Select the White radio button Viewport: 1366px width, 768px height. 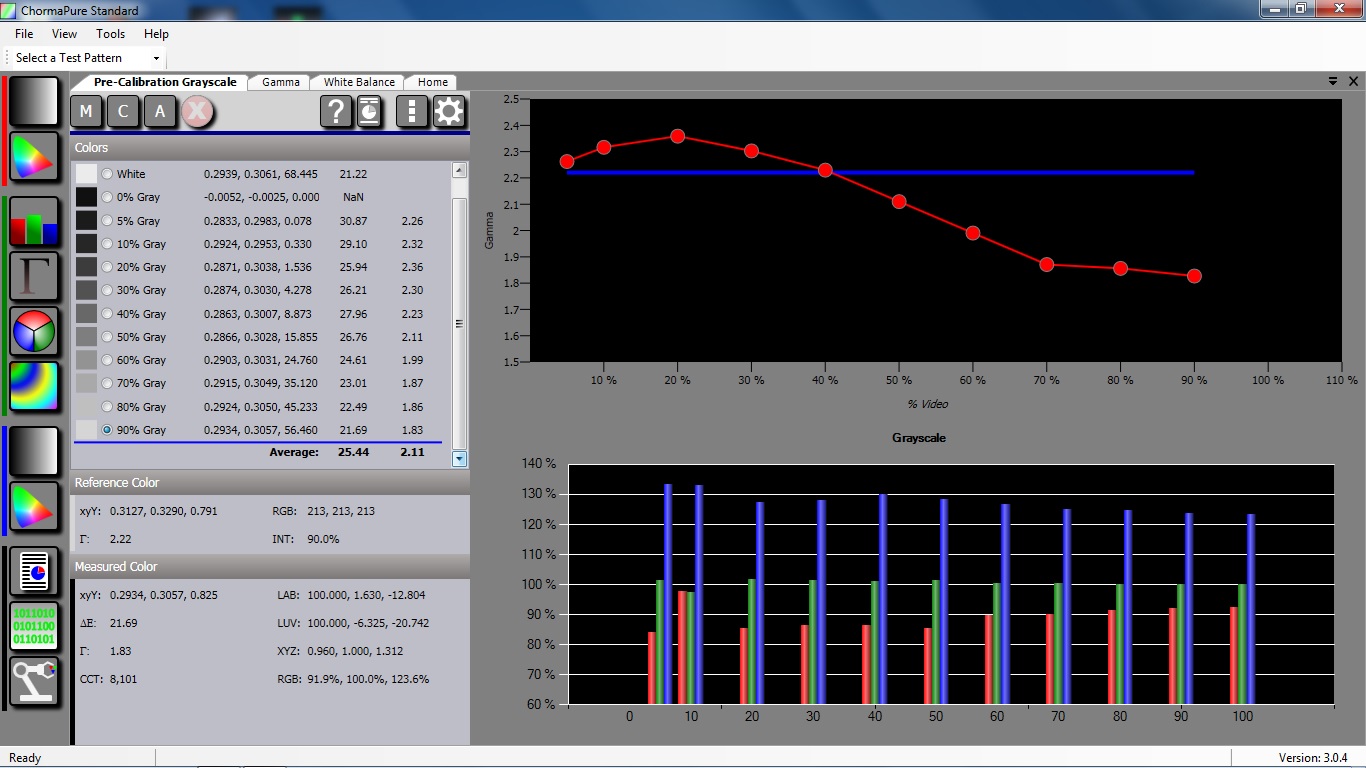tap(107, 174)
